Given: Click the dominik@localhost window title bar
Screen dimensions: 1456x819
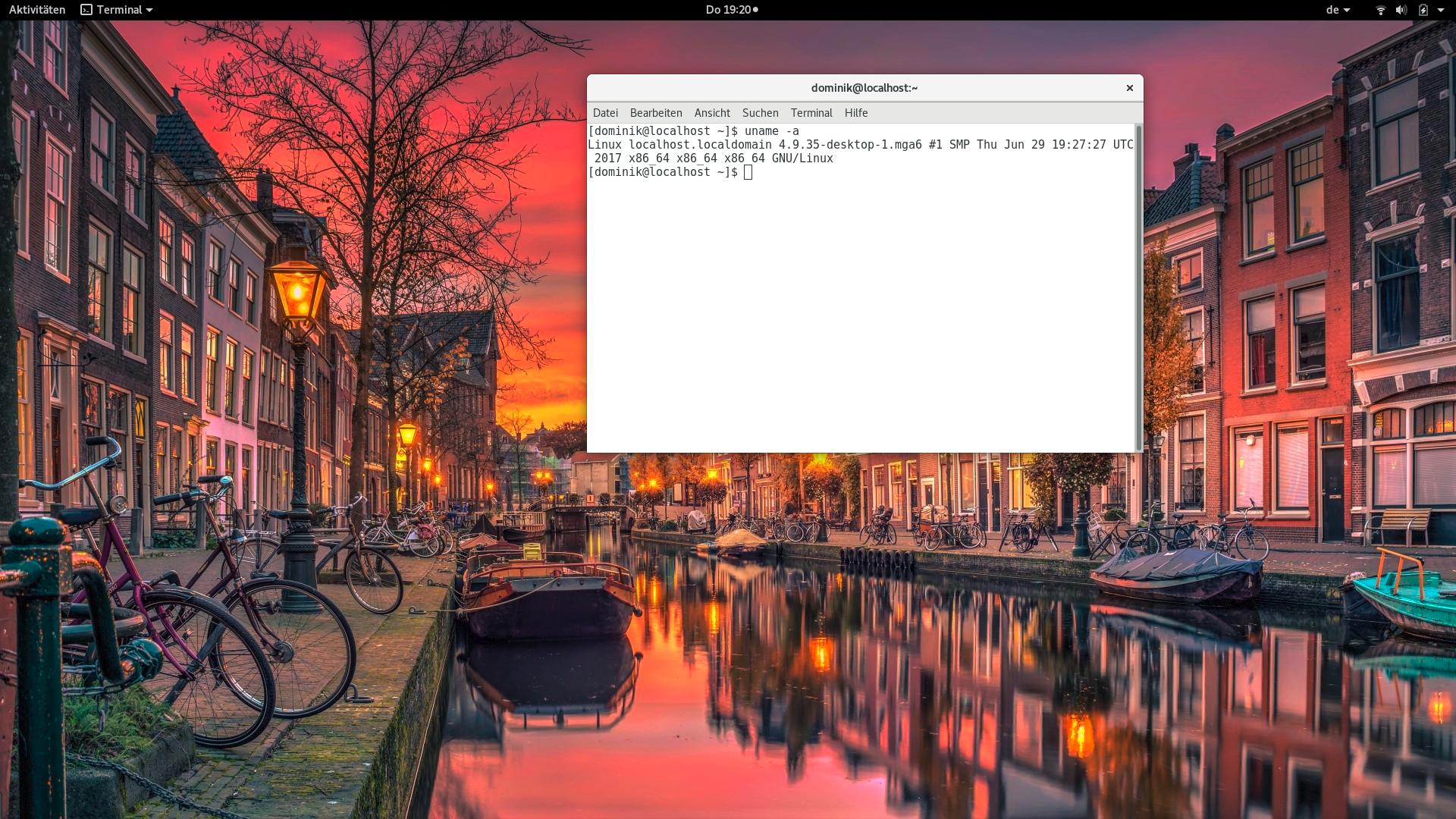Looking at the screenshot, I should tap(864, 88).
